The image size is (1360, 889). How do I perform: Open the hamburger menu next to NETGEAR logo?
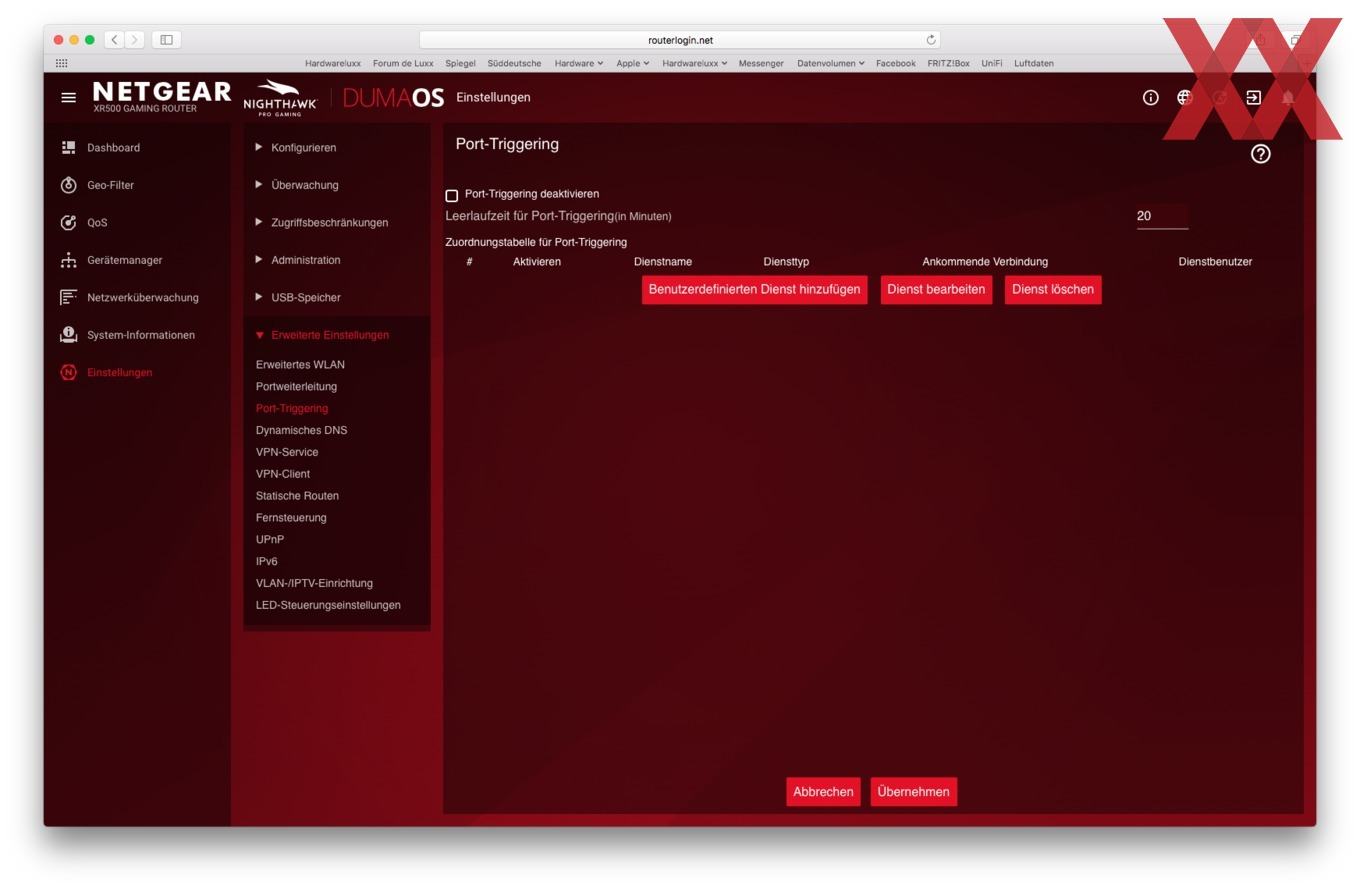(x=68, y=97)
